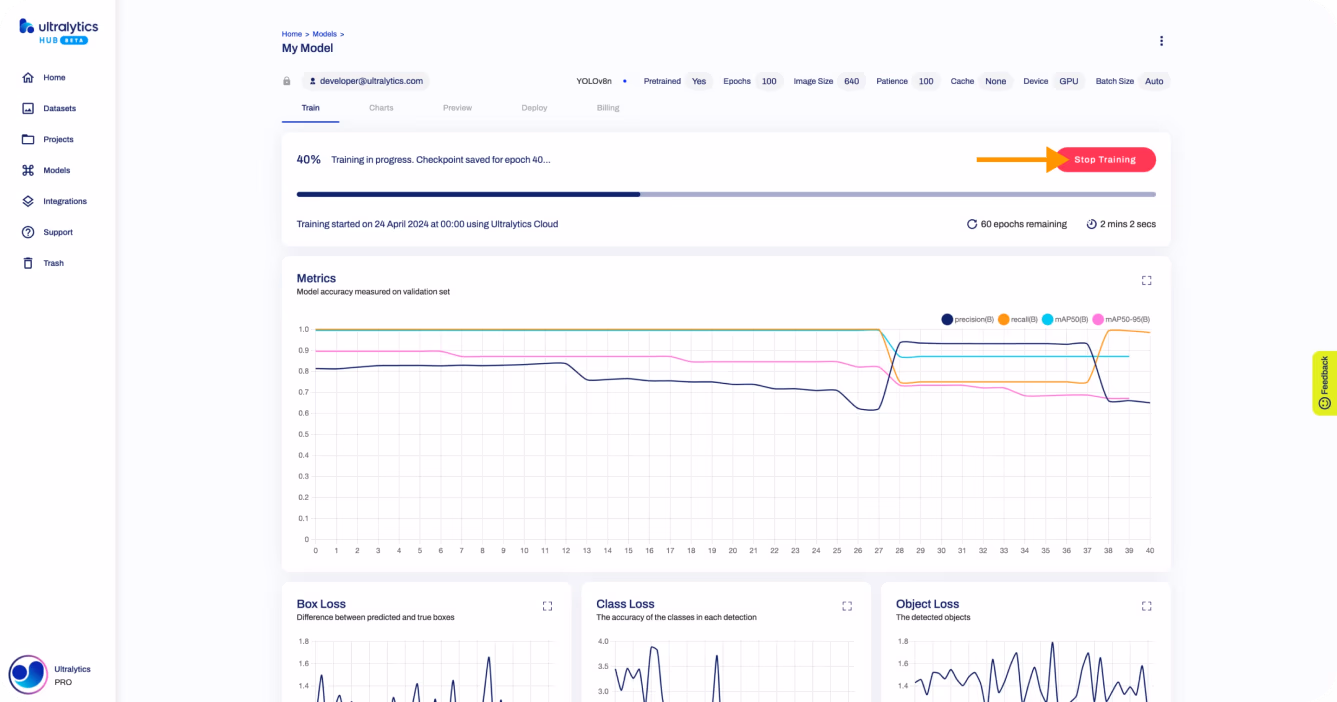Expand the Metrics chart to fullscreen
This screenshot has width=1337, height=702.
click(x=1146, y=281)
